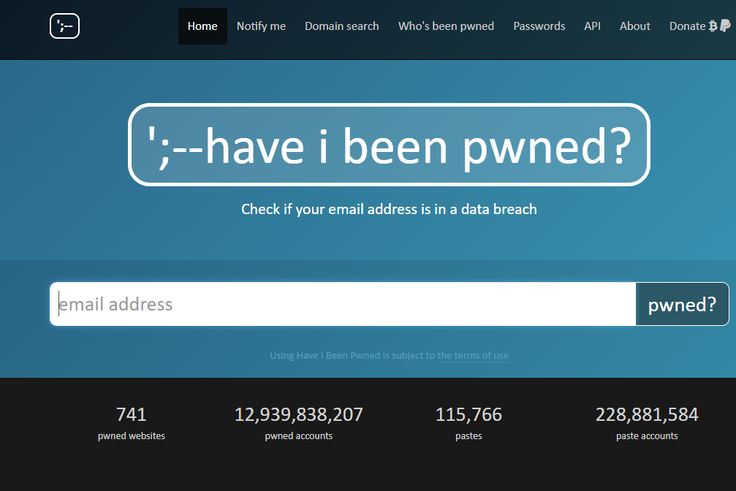
Task: Open the Who's been pwned page
Action: 446,26
